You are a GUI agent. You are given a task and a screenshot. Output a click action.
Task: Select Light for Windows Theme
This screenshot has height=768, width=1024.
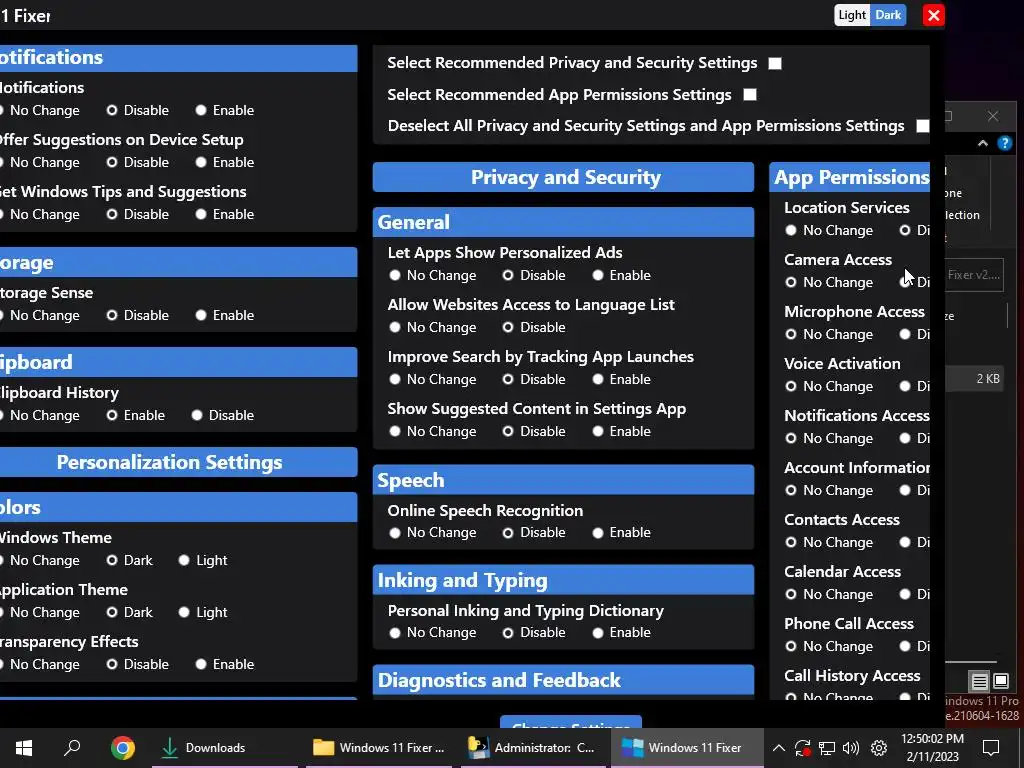(x=184, y=560)
